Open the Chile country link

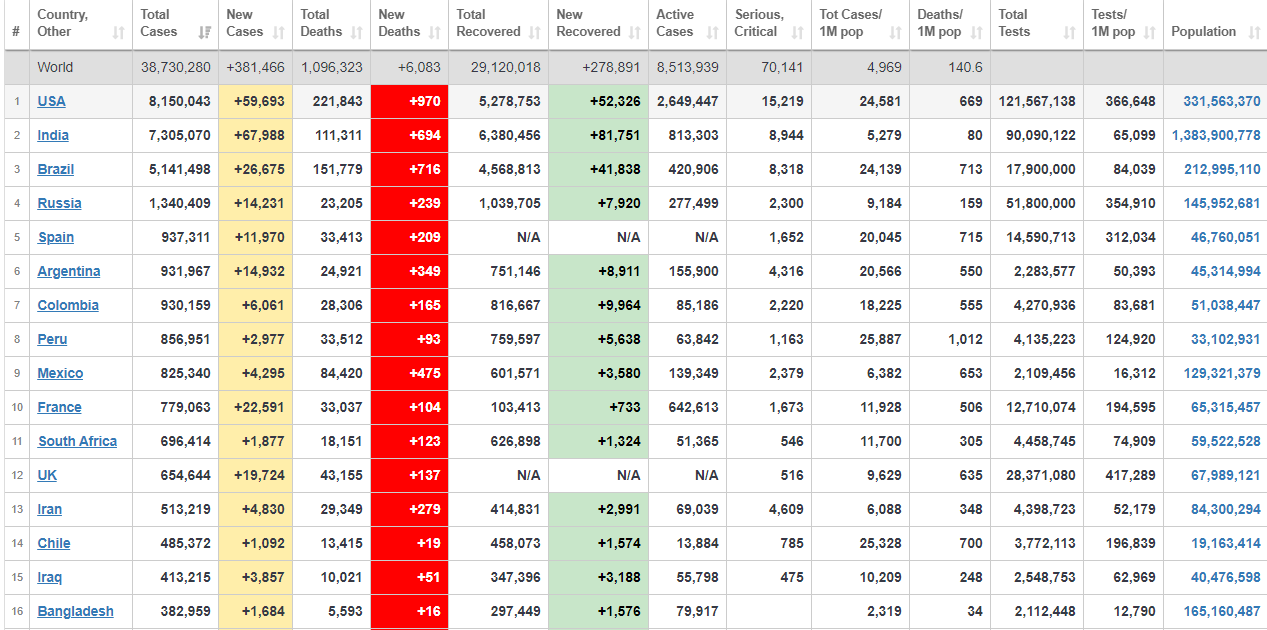click(54, 543)
